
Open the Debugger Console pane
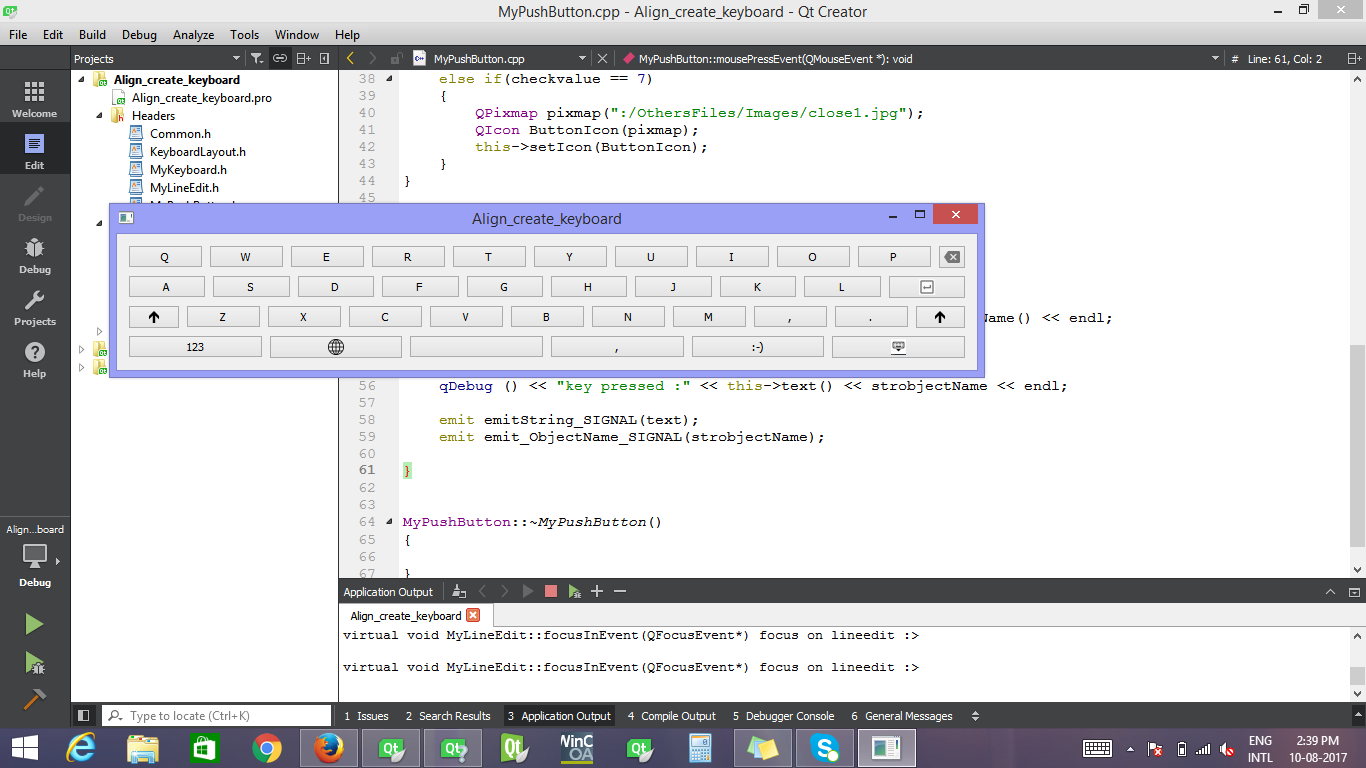[x=783, y=716]
